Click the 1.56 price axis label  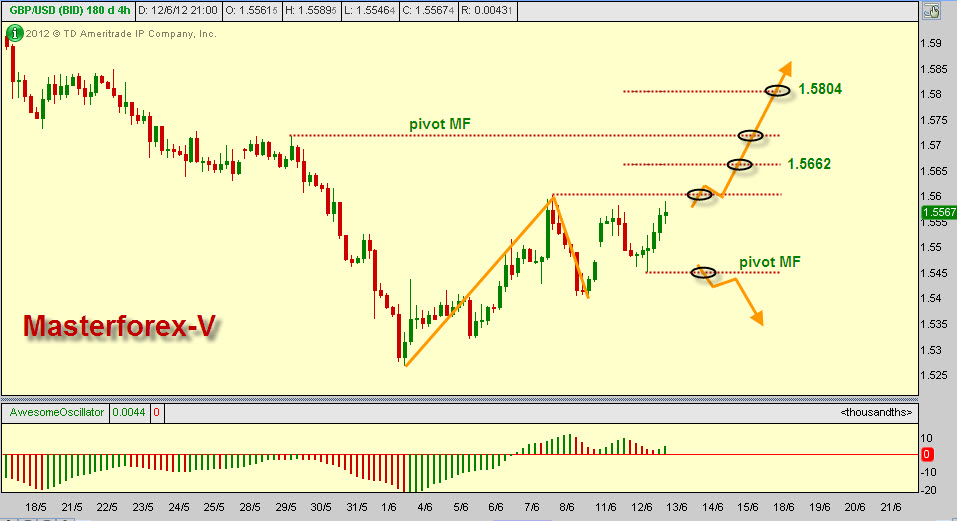[930, 196]
